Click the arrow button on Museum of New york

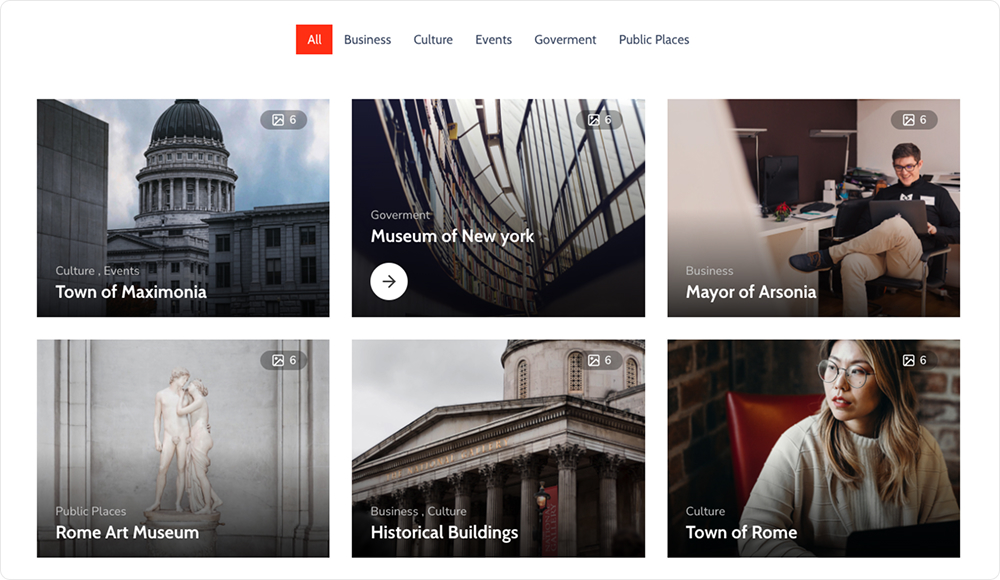[389, 281]
